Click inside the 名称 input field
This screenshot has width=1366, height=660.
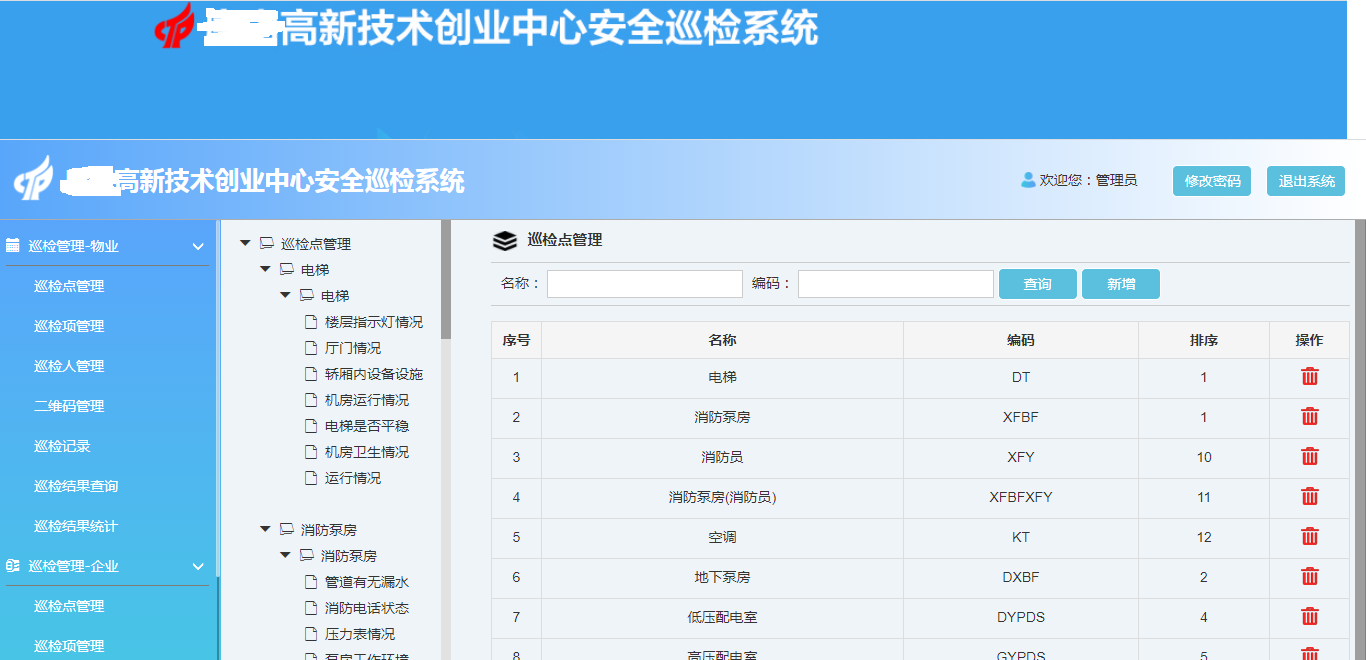(x=644, y=284)
